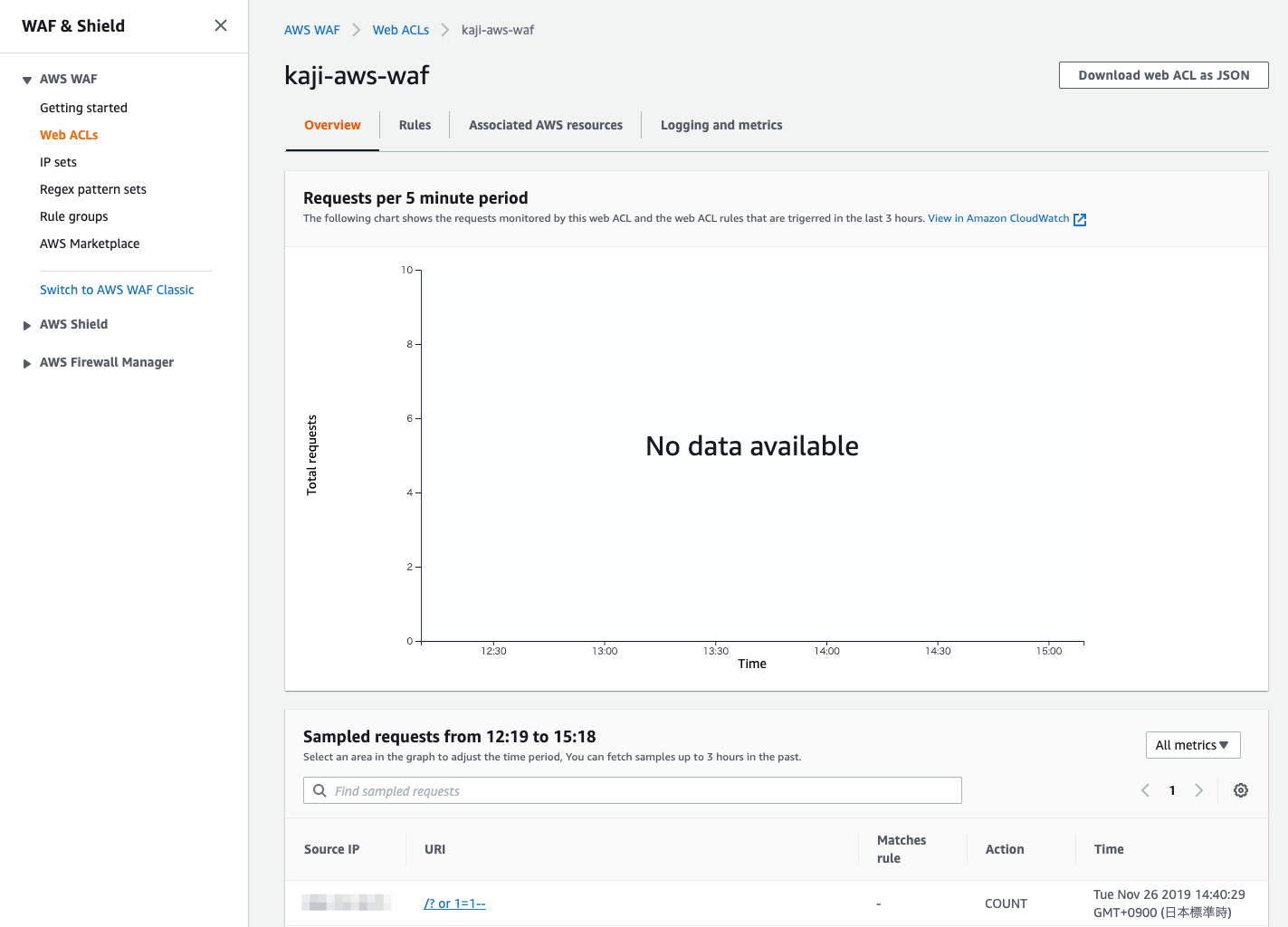The image size is (1288, 927).
Task: Click the external link icon next to CloudWatch
Action: pos(1079,218)
